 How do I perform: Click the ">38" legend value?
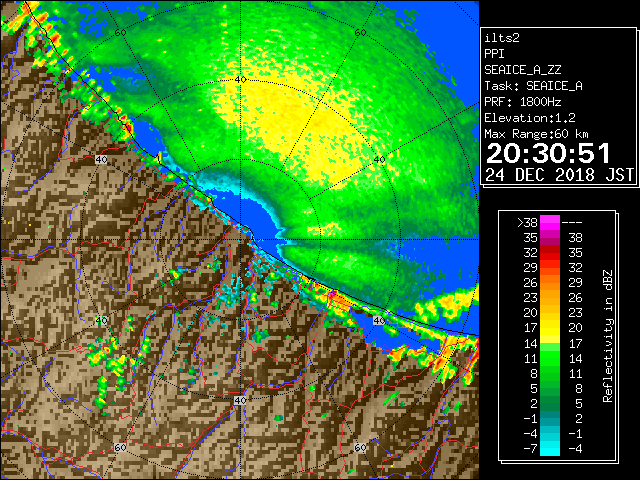[527, 223]
